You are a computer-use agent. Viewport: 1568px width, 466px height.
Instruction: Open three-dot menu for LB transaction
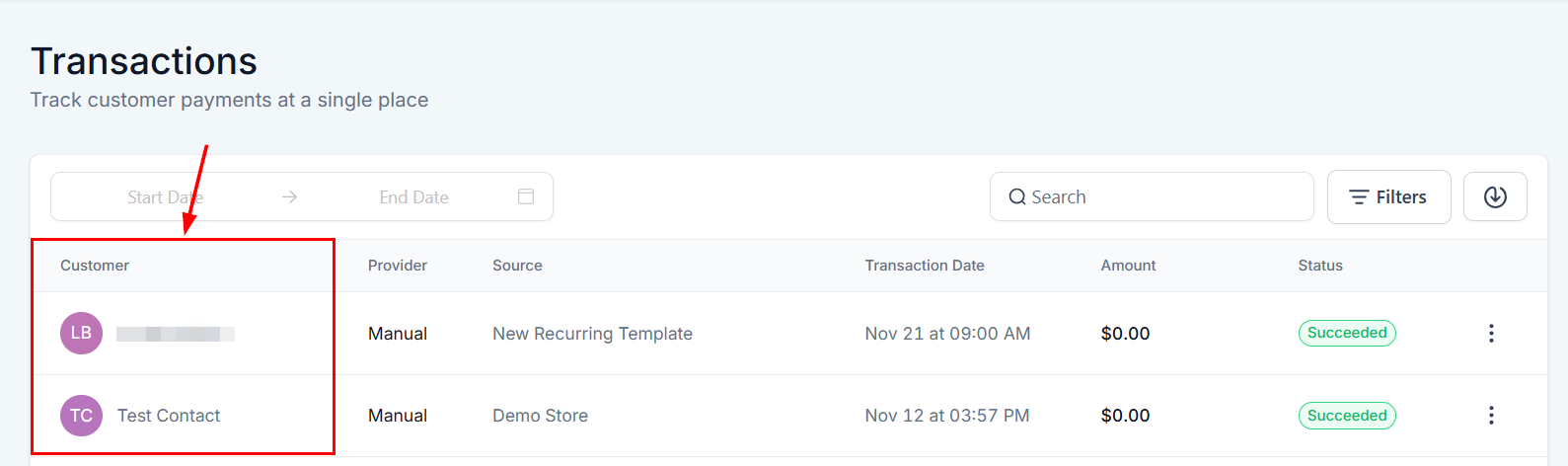[1491, 334]
